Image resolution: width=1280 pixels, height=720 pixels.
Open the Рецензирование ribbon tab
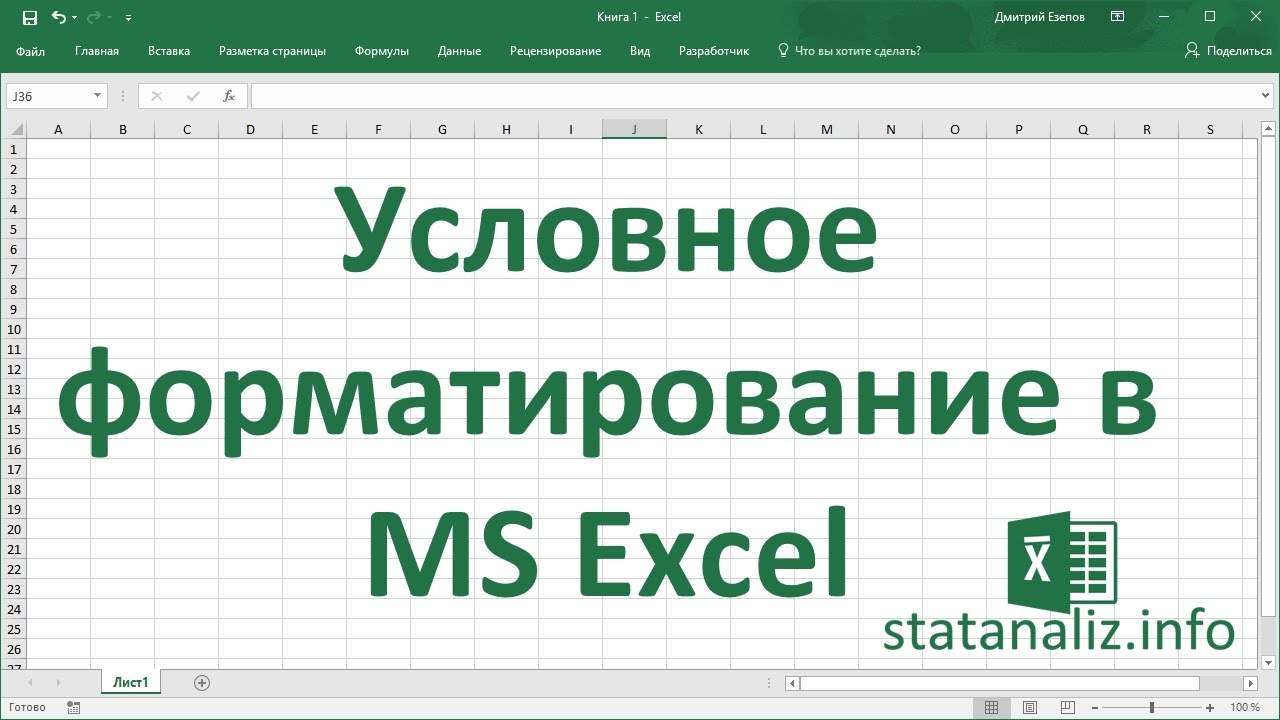555,51
